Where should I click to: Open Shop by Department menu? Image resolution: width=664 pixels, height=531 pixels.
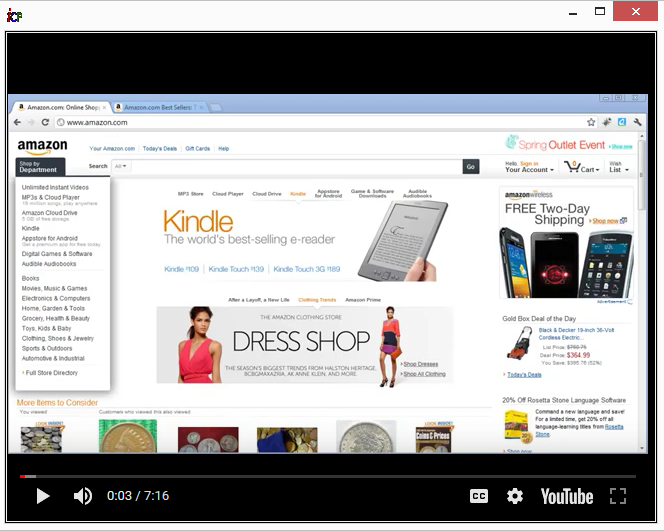click(x=40, y=167)
